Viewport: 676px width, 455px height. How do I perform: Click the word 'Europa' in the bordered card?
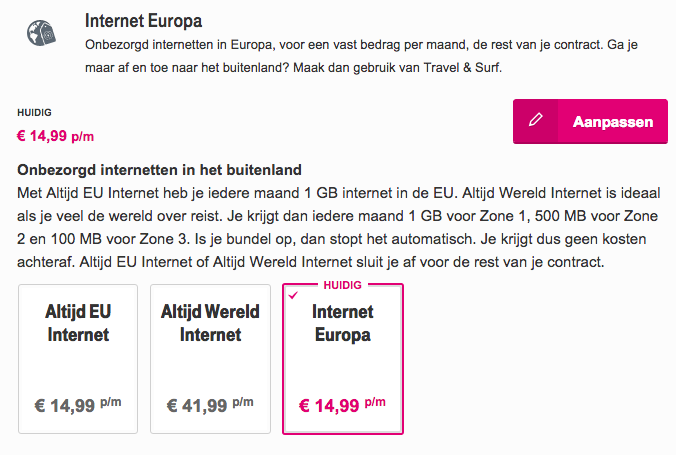pyautogui.click(x=343, y=335)
